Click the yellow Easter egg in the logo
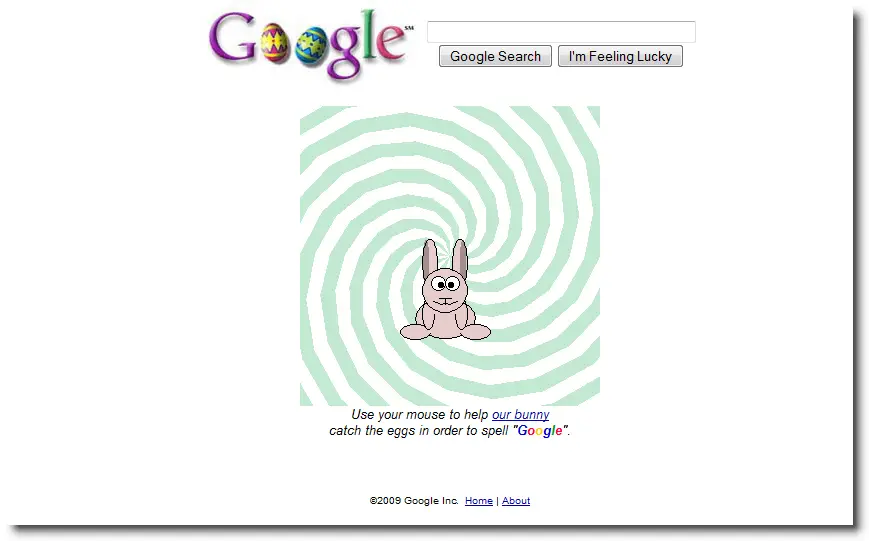869x541 pixels. pos(274,43)
